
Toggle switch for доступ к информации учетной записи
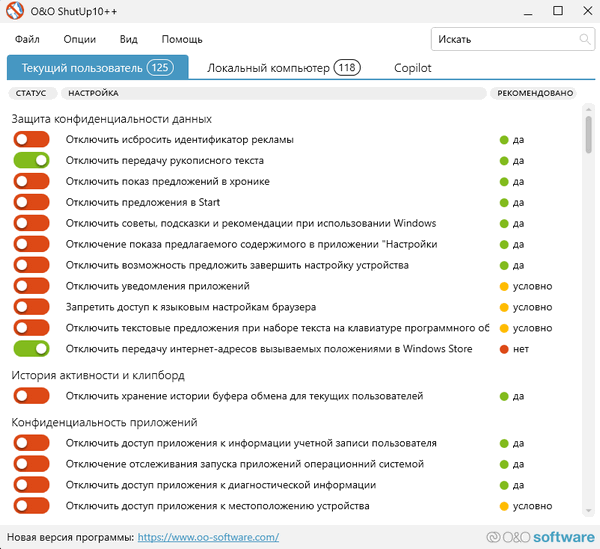tap(31, 443)
